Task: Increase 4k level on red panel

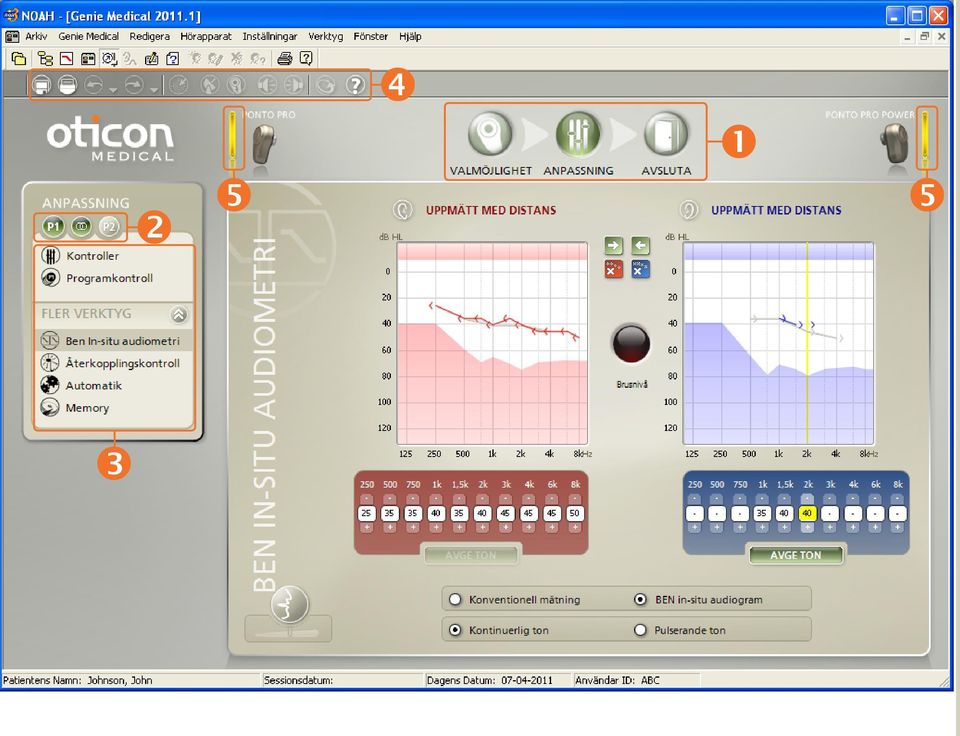Action: coord(528,527)
